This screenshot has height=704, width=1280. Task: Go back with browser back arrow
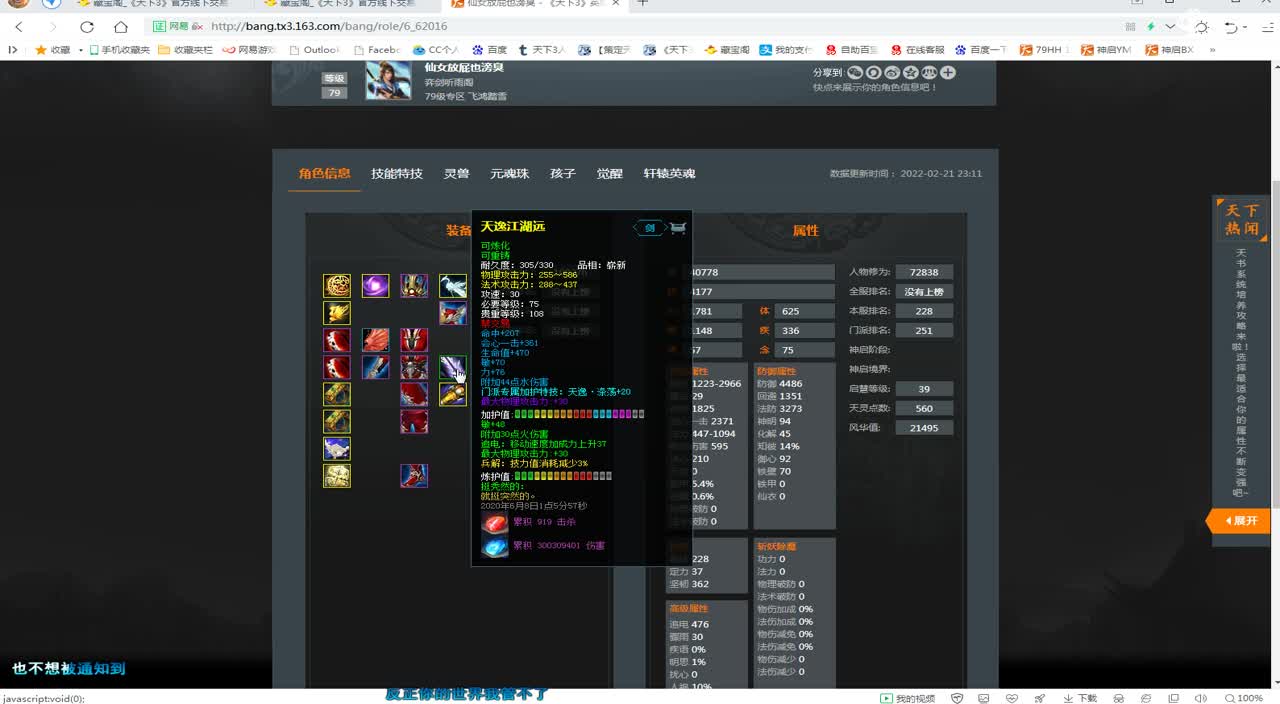click(20, 27)
